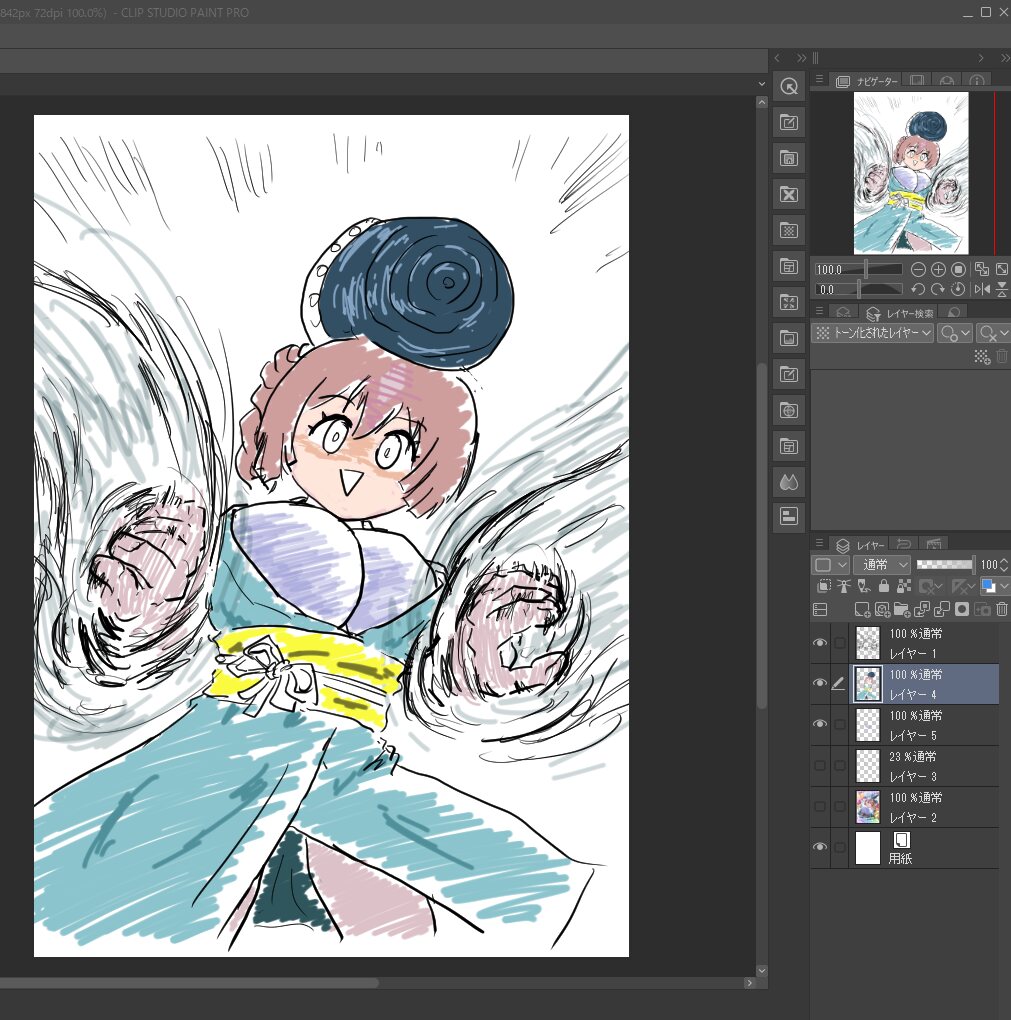Screen dimensions: 1011x1020
Task: Zoom in with the navigator plus button
Action: (x=938, y=269)
